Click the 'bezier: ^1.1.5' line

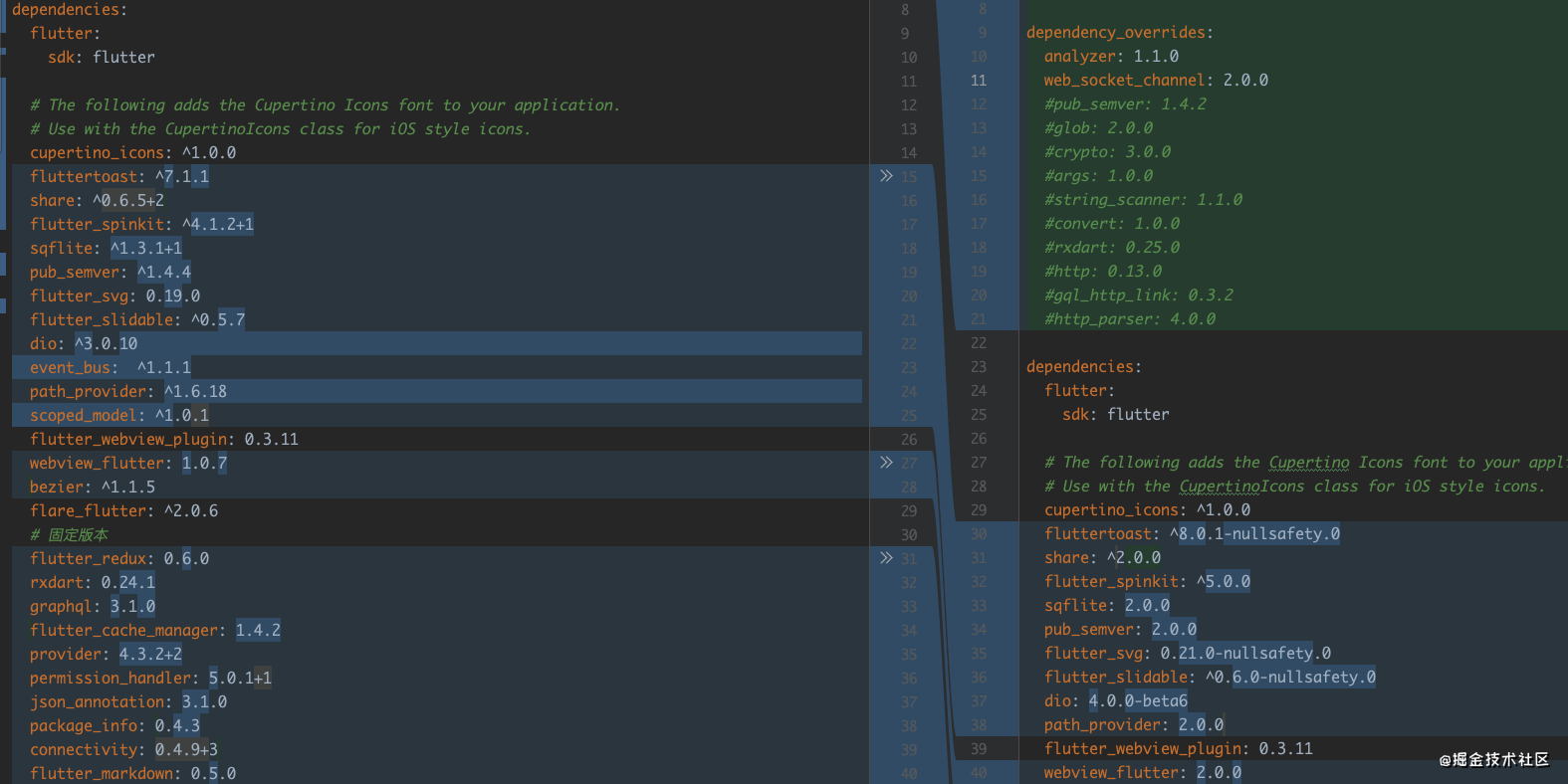point(93,487)
